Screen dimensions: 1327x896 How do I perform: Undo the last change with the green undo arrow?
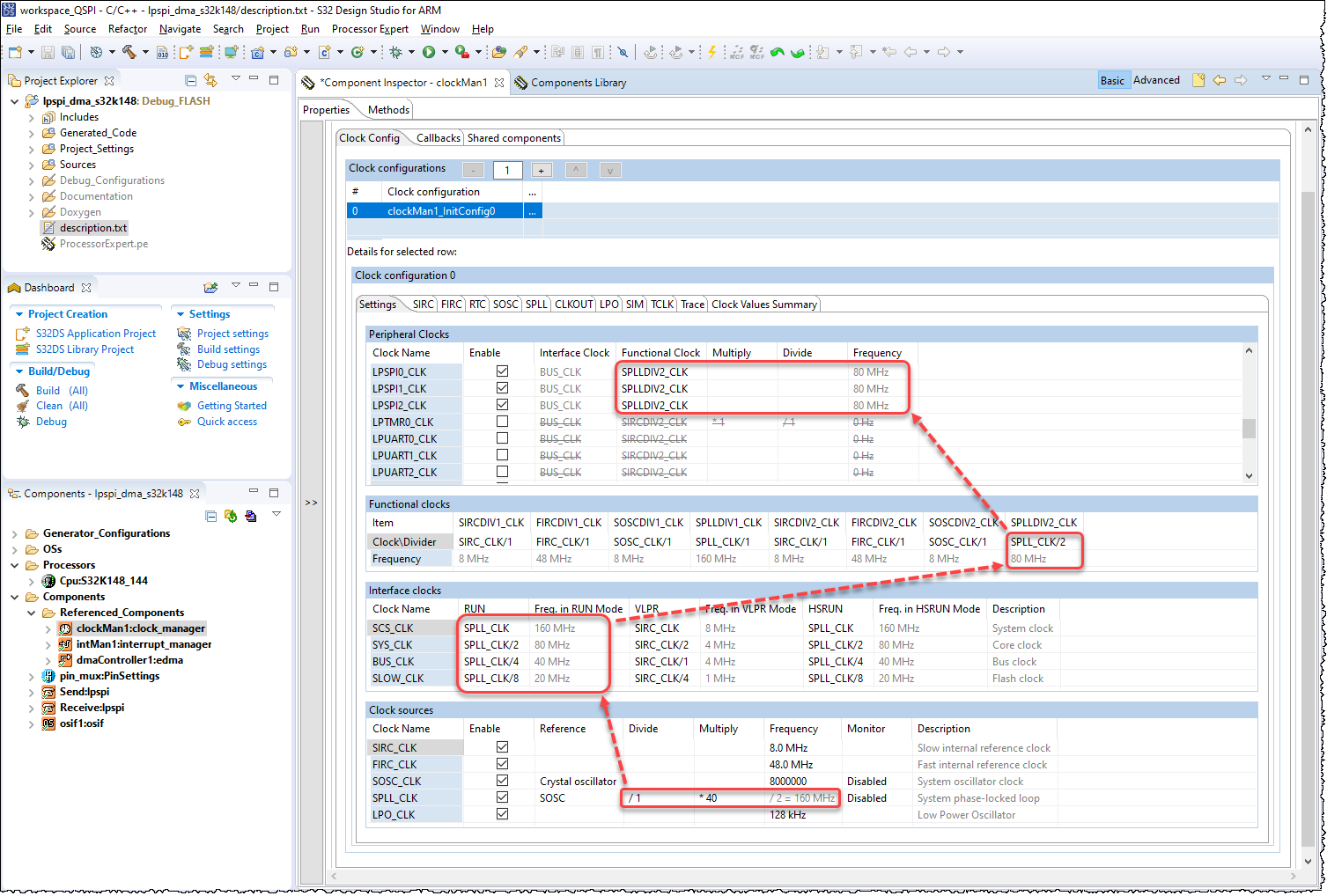point(778,52)
